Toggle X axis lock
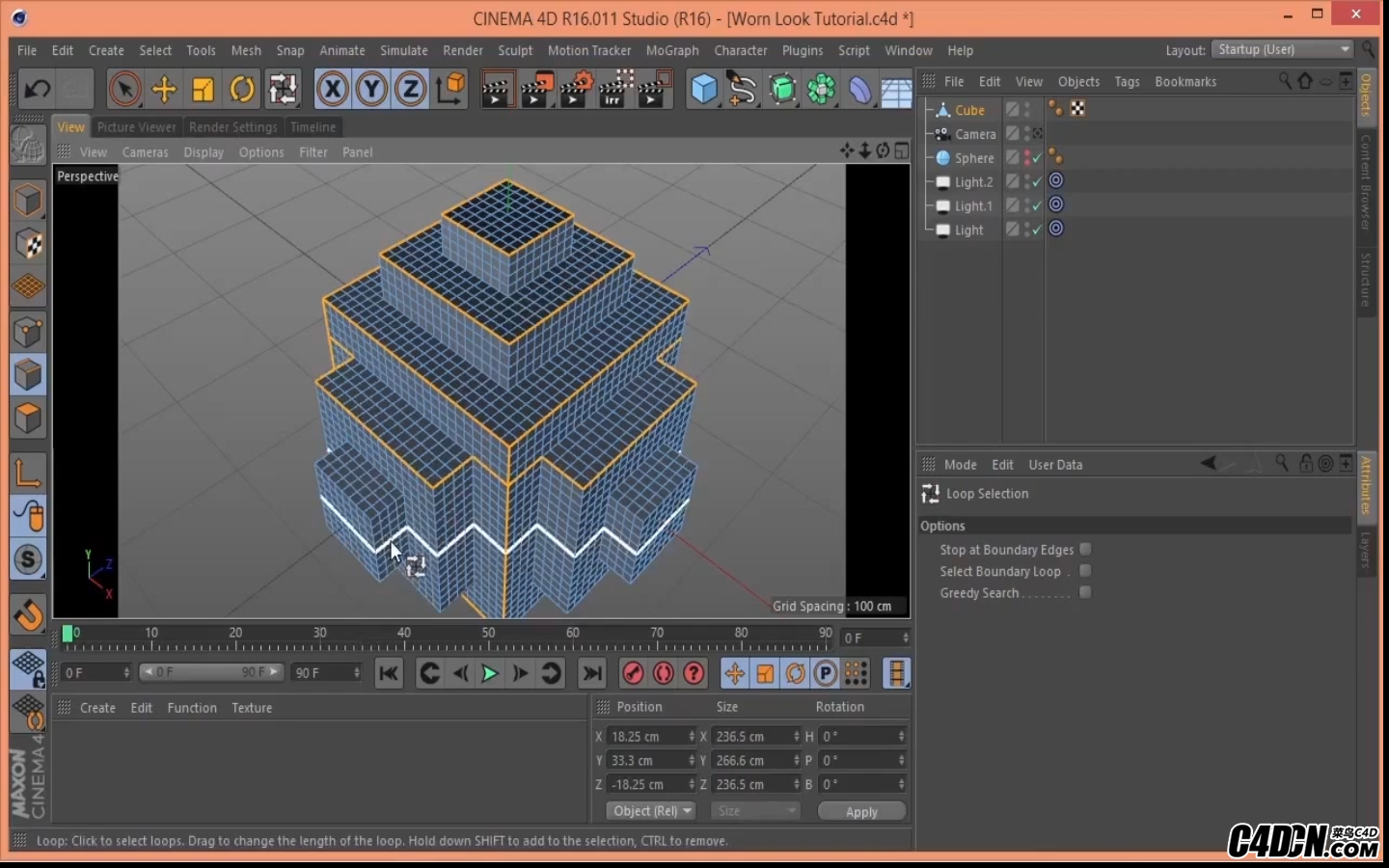 point(333,90)
